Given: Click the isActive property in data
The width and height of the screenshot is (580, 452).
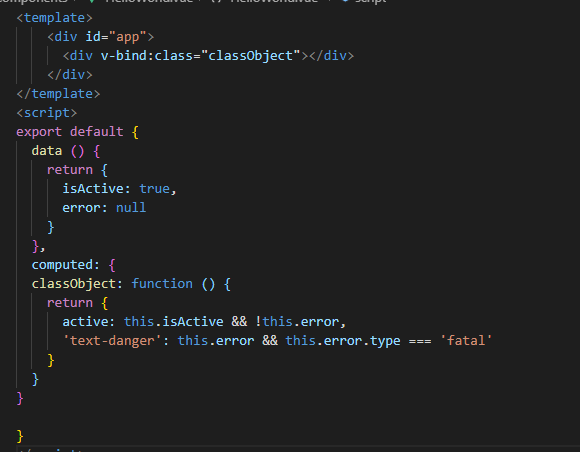Looking at the screenshot, I should pos(92,189).
